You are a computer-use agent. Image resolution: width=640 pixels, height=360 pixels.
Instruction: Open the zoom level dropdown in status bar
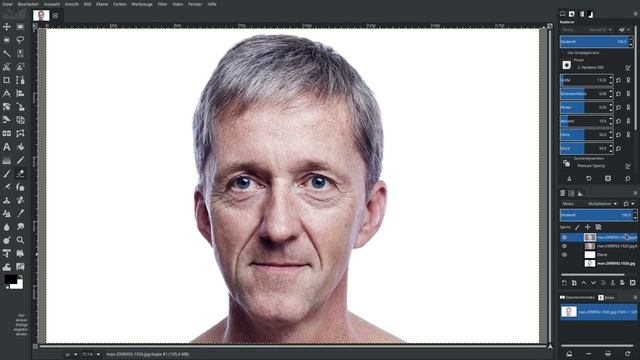[91, 354]
